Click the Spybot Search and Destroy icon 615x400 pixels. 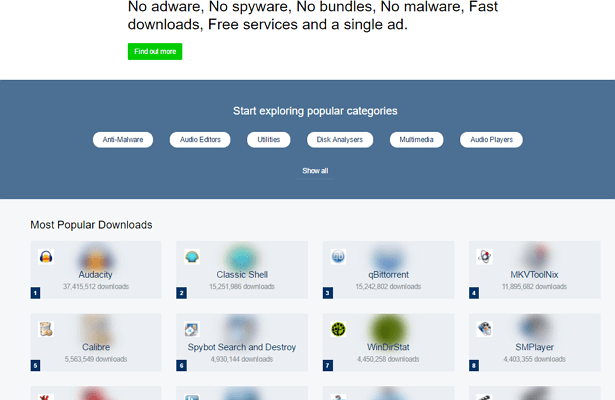click(192, 329)
